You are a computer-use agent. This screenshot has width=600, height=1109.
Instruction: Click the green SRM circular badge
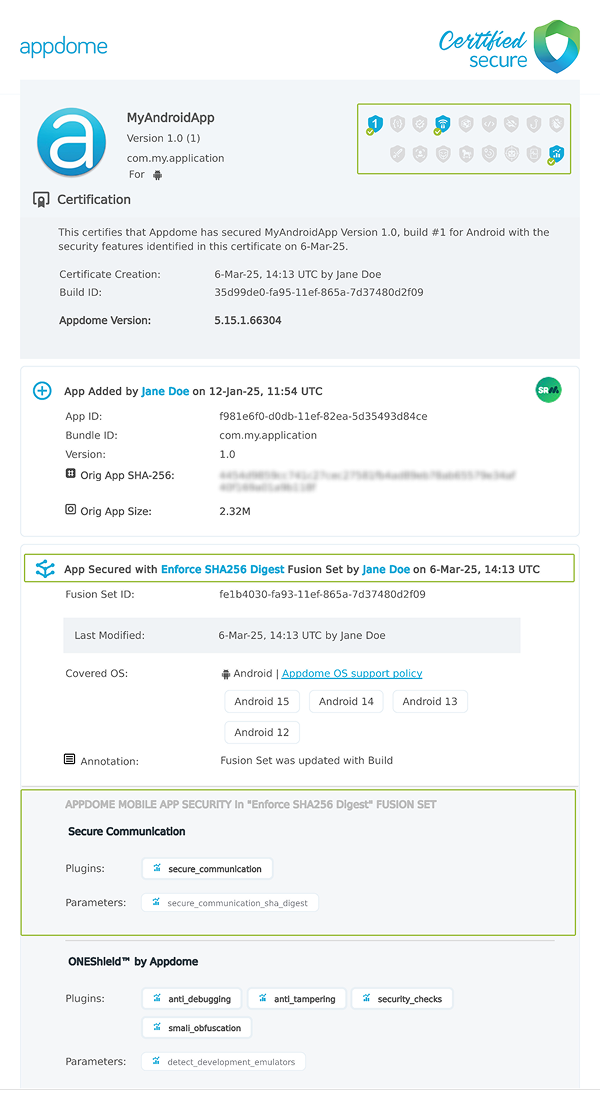pyautogui.click(x=548, y=390)
